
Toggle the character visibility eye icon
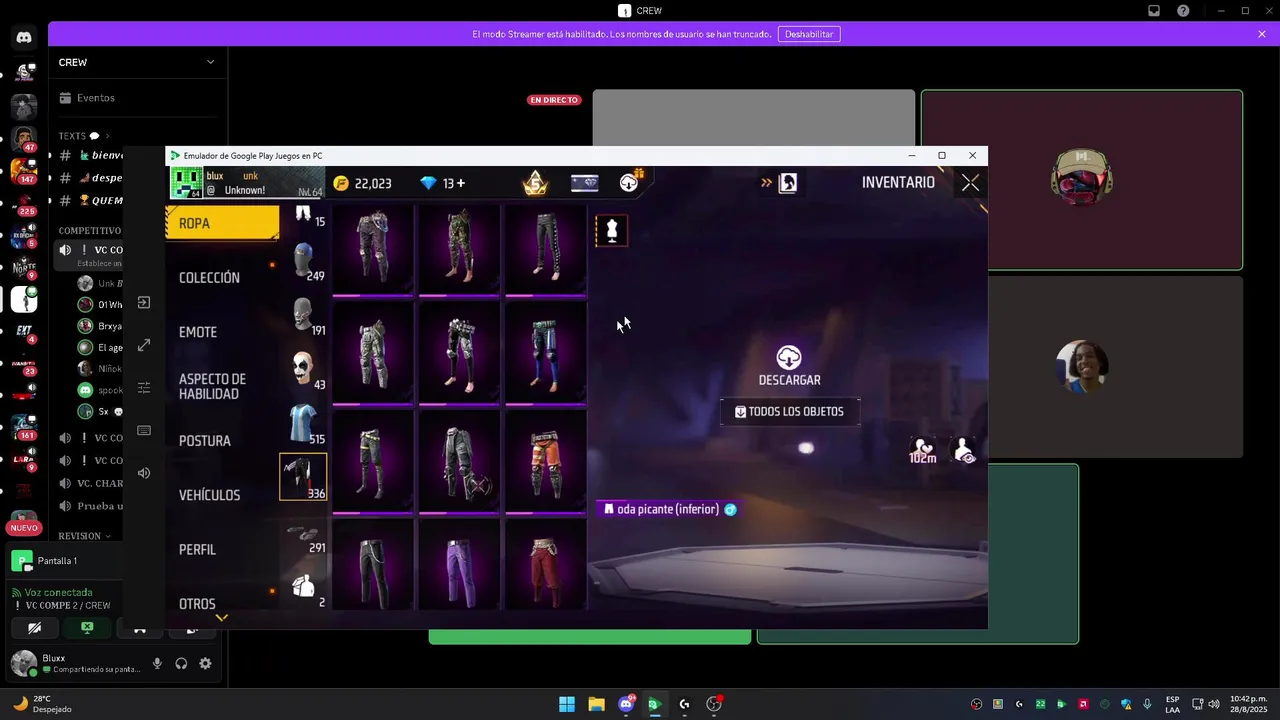[965, 452]
